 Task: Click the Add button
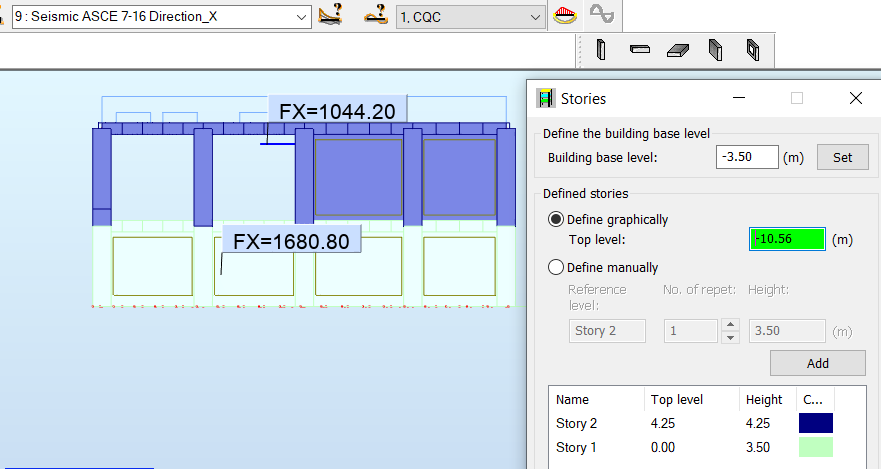click(818, 363)
